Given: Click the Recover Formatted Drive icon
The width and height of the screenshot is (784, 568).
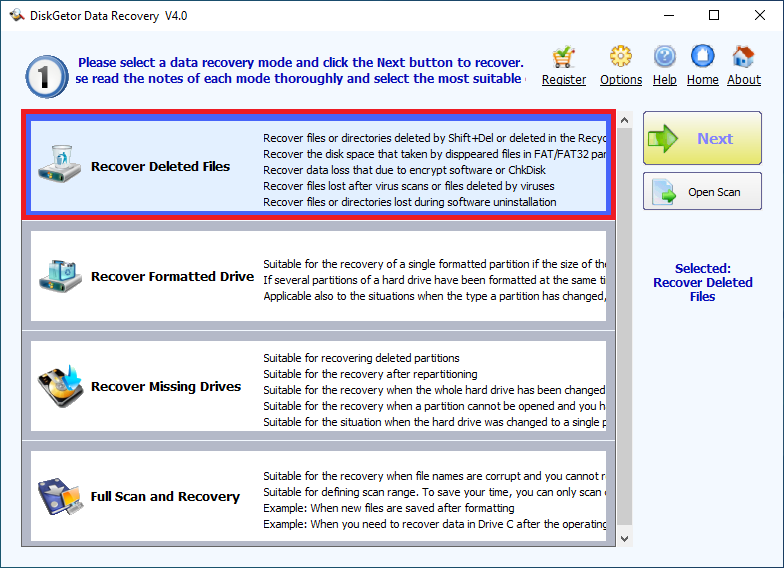Looking at the screenshot, I should pos(62,275).
